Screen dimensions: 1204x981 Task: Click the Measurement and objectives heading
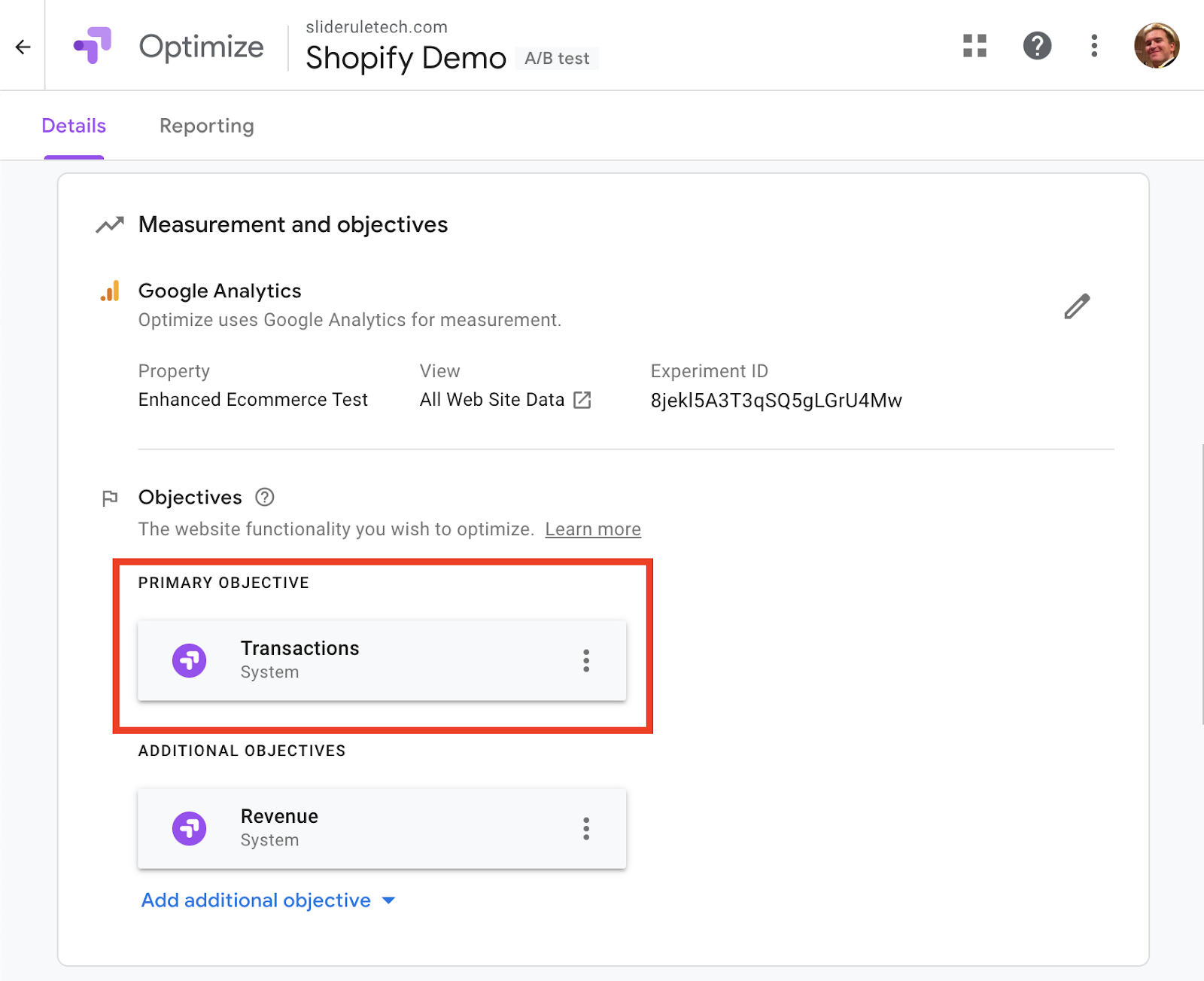293,224
